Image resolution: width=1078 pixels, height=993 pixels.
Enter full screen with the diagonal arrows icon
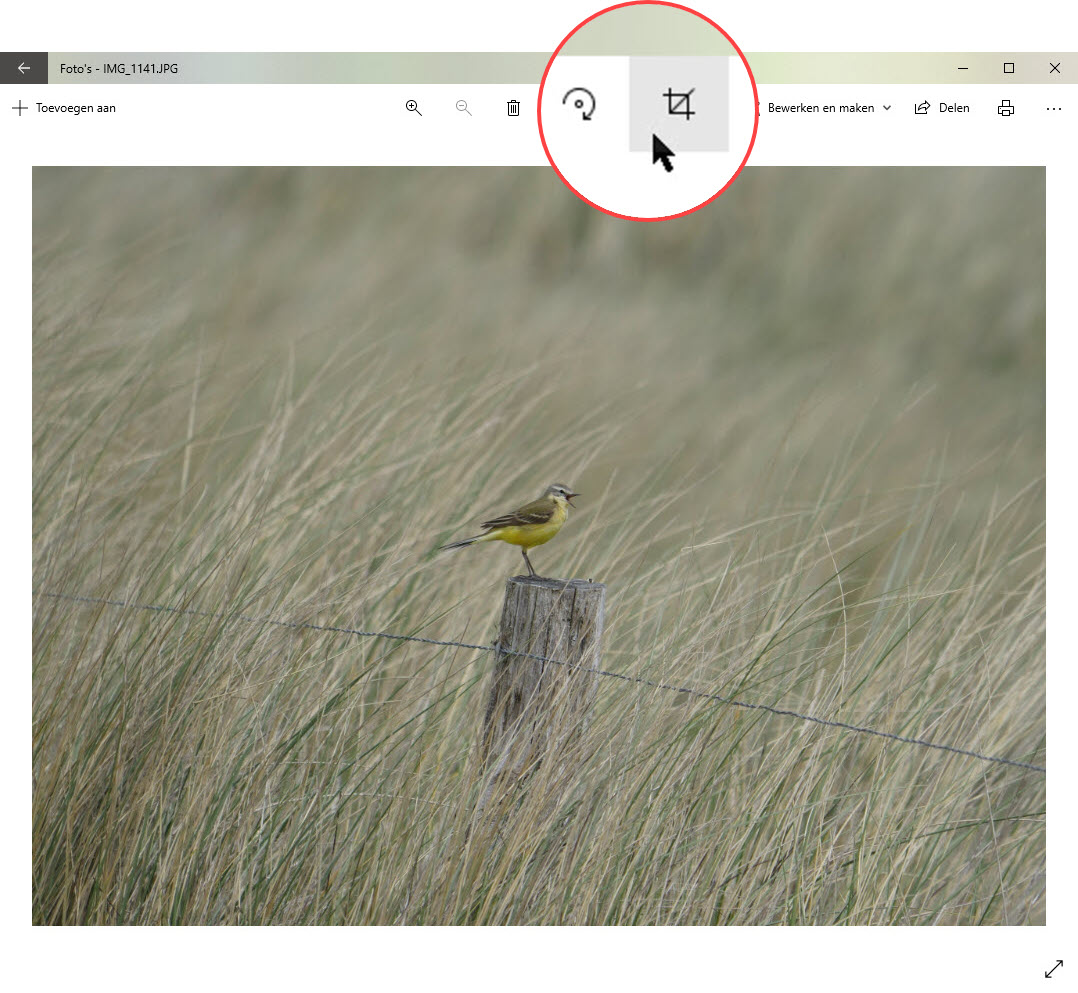tap(1053, 969)
